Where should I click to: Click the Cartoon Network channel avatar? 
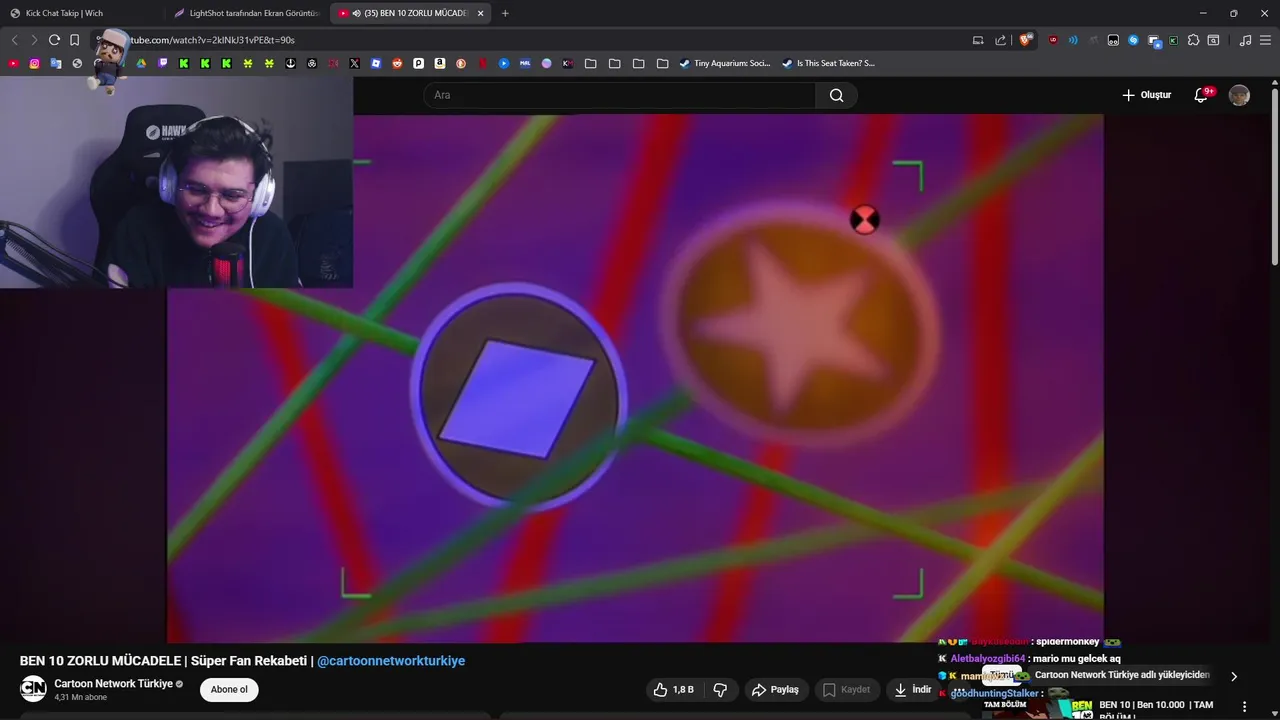click(x=33, y=689)
